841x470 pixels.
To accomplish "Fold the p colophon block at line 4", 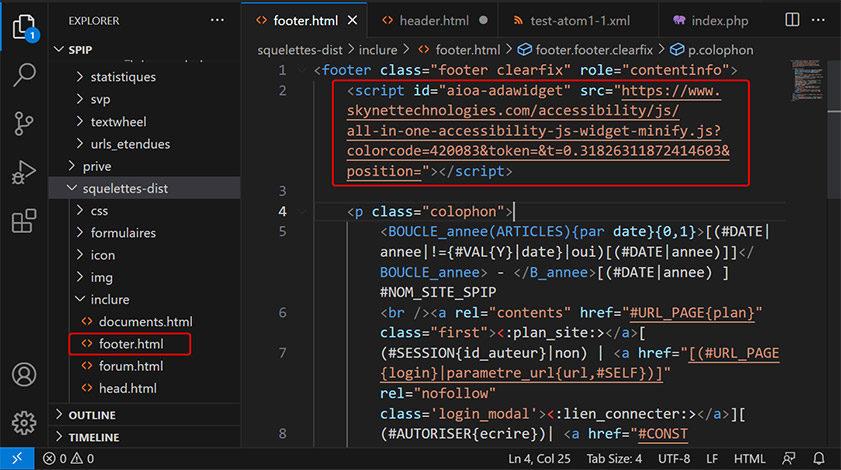I will [x=302, y=212].
